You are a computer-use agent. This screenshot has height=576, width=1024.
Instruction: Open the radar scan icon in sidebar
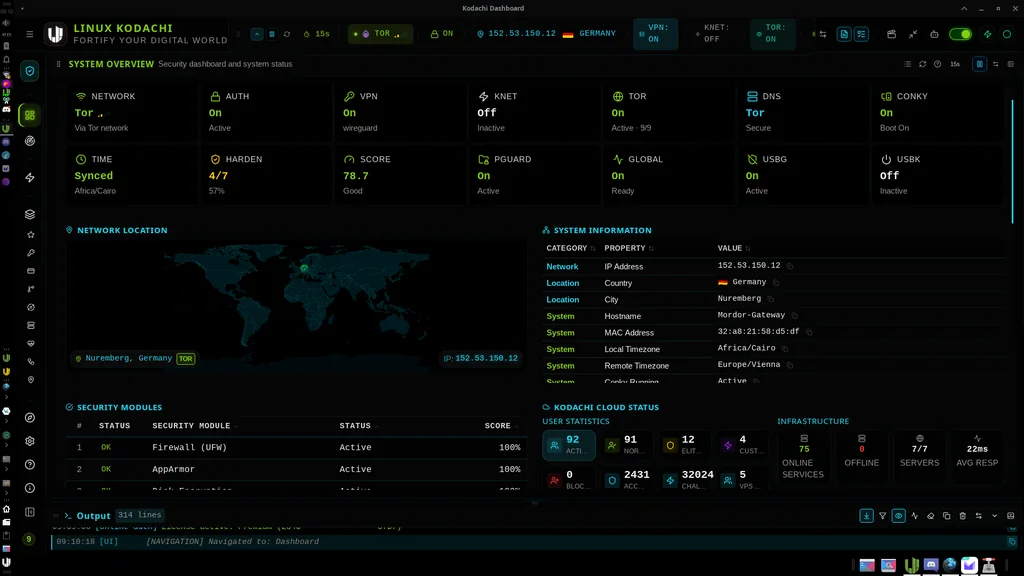coord(30,141)
